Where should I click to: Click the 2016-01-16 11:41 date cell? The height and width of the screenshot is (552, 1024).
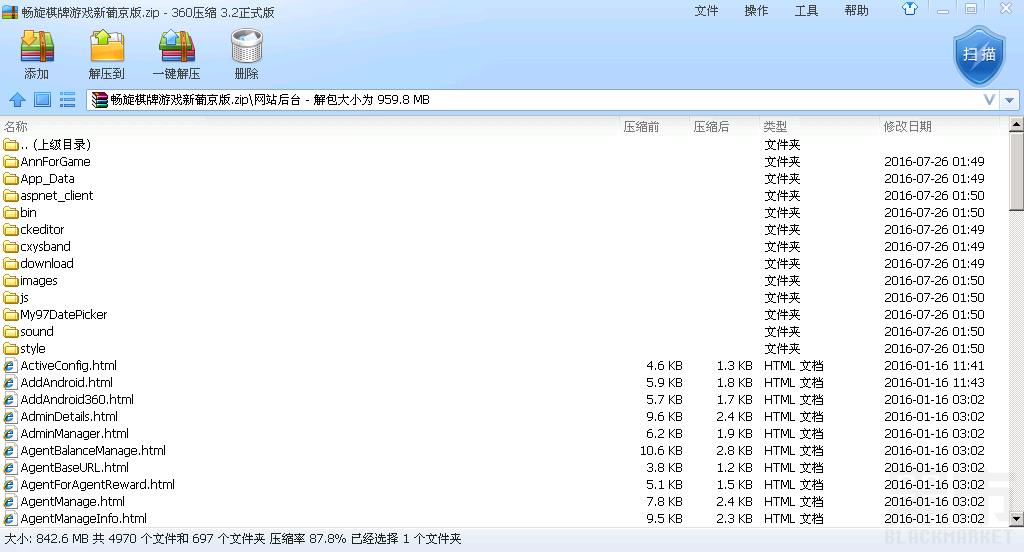[x=934, y=365]
